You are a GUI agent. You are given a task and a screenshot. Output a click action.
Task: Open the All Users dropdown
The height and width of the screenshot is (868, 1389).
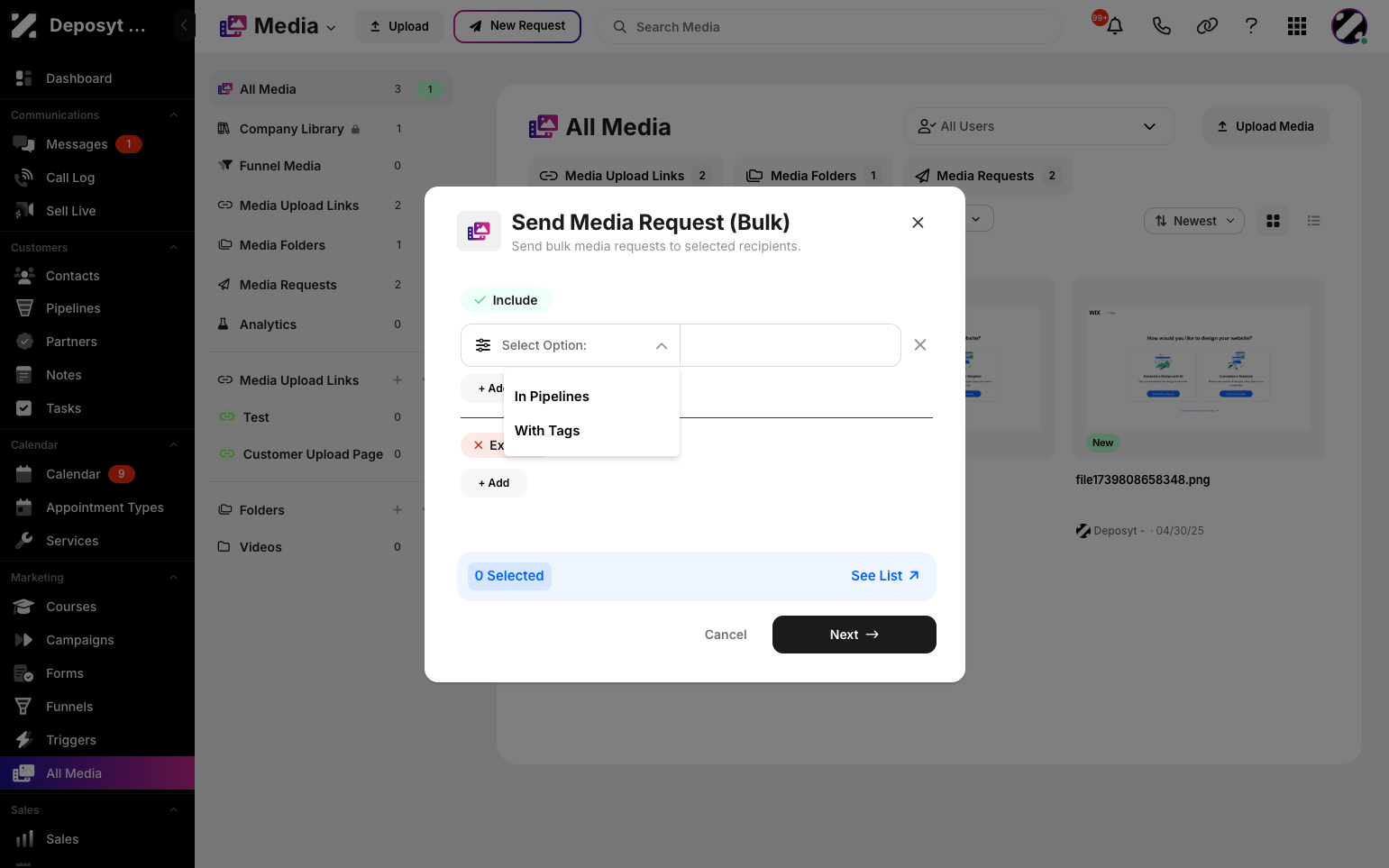pos(1038,126)
